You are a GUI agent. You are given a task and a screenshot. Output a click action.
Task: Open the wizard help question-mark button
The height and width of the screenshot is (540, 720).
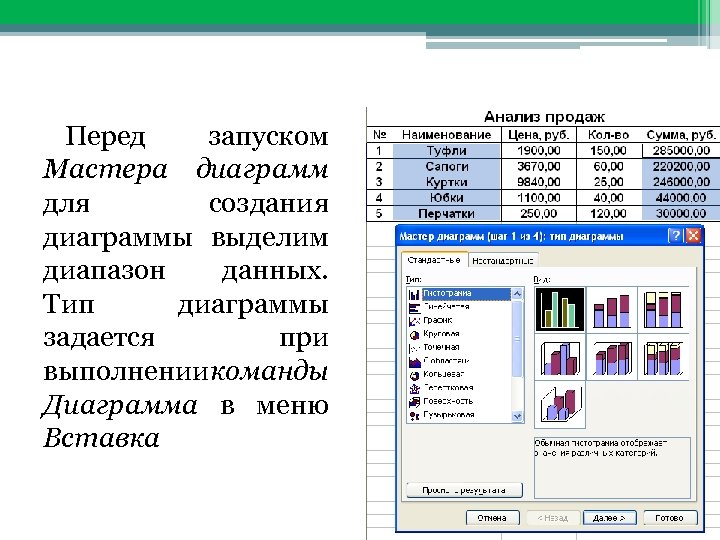(675, 236)
